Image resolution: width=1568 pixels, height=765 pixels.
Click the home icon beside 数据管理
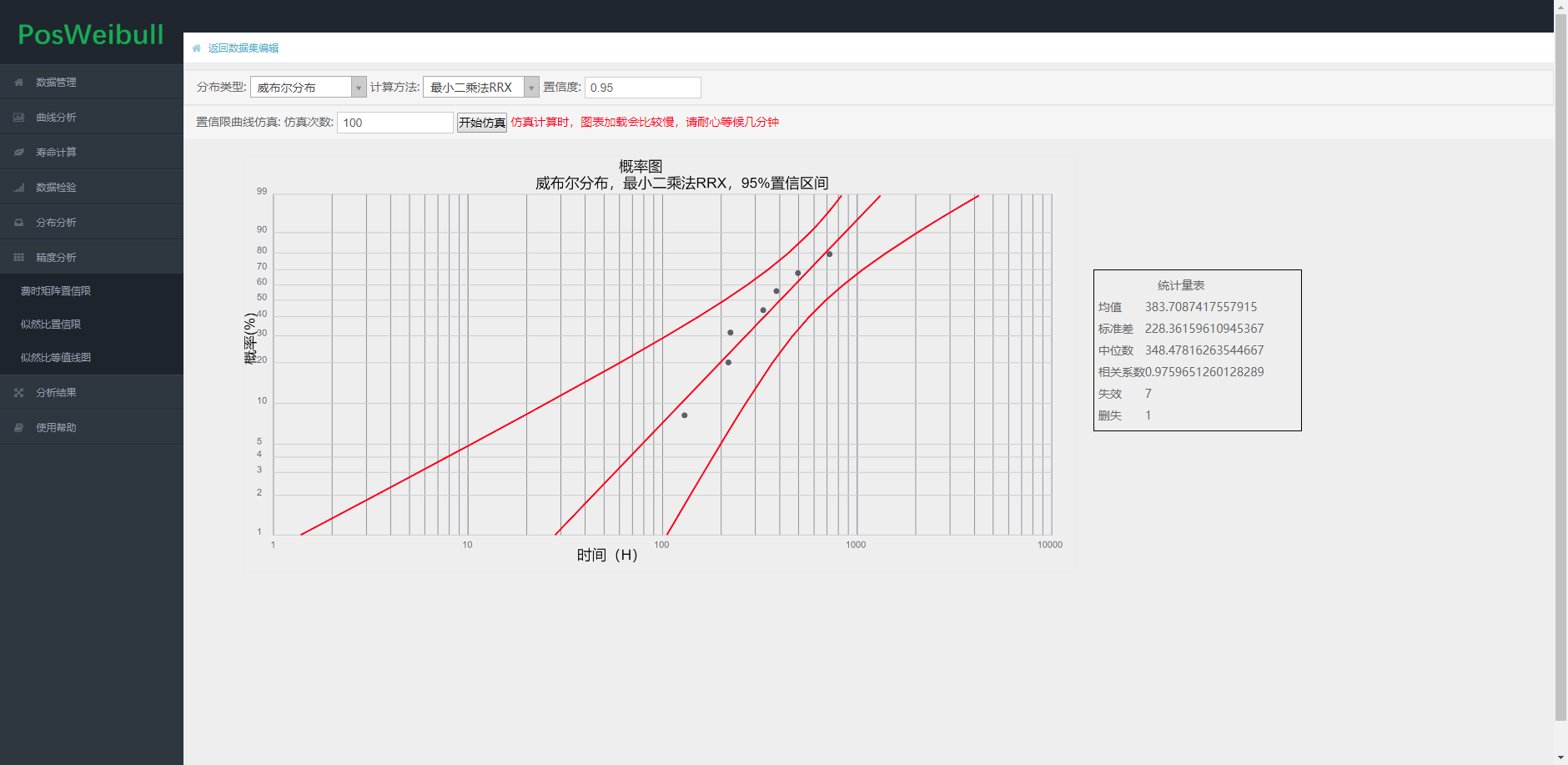point(18,82)
